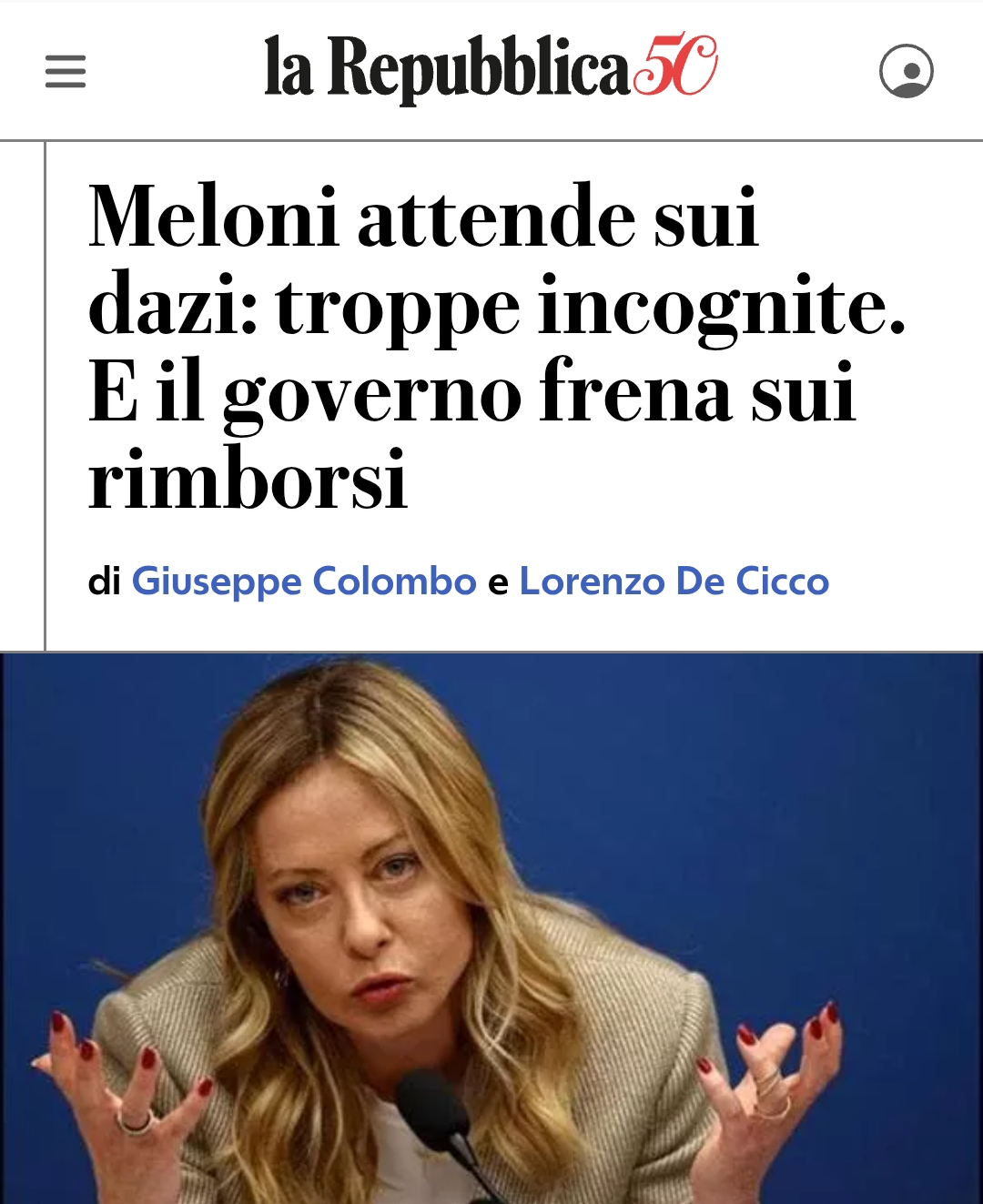
Task: Show login options via profile avatar
Action: click(906, 71)
